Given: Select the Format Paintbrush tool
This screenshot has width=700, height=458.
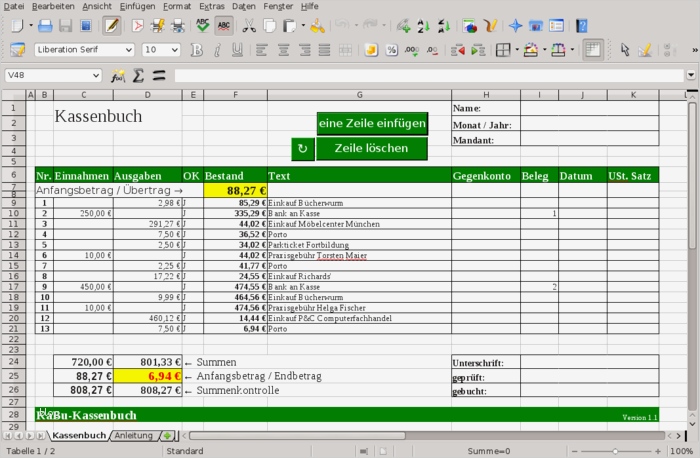Looking at the screenshot, I should coord(317,26).
